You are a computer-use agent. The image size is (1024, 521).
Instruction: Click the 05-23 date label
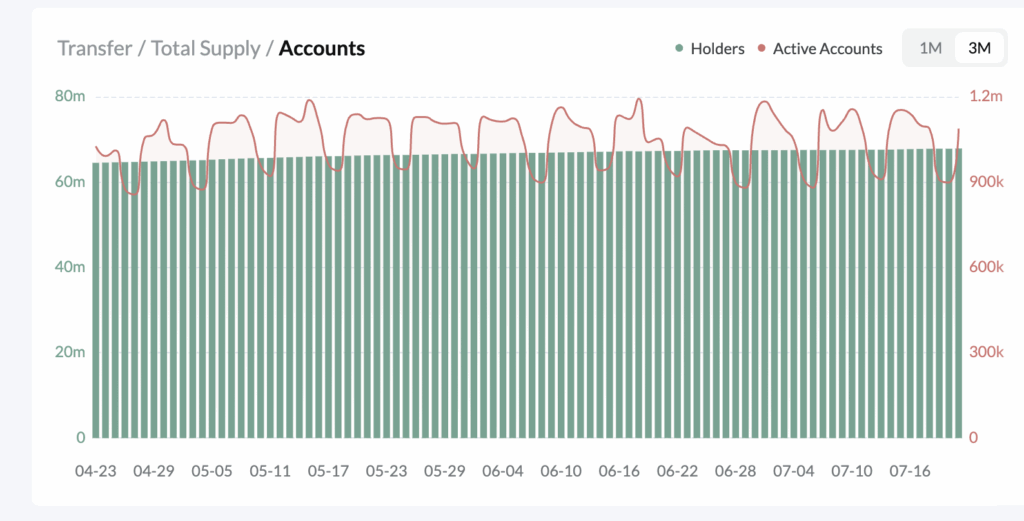386,471
